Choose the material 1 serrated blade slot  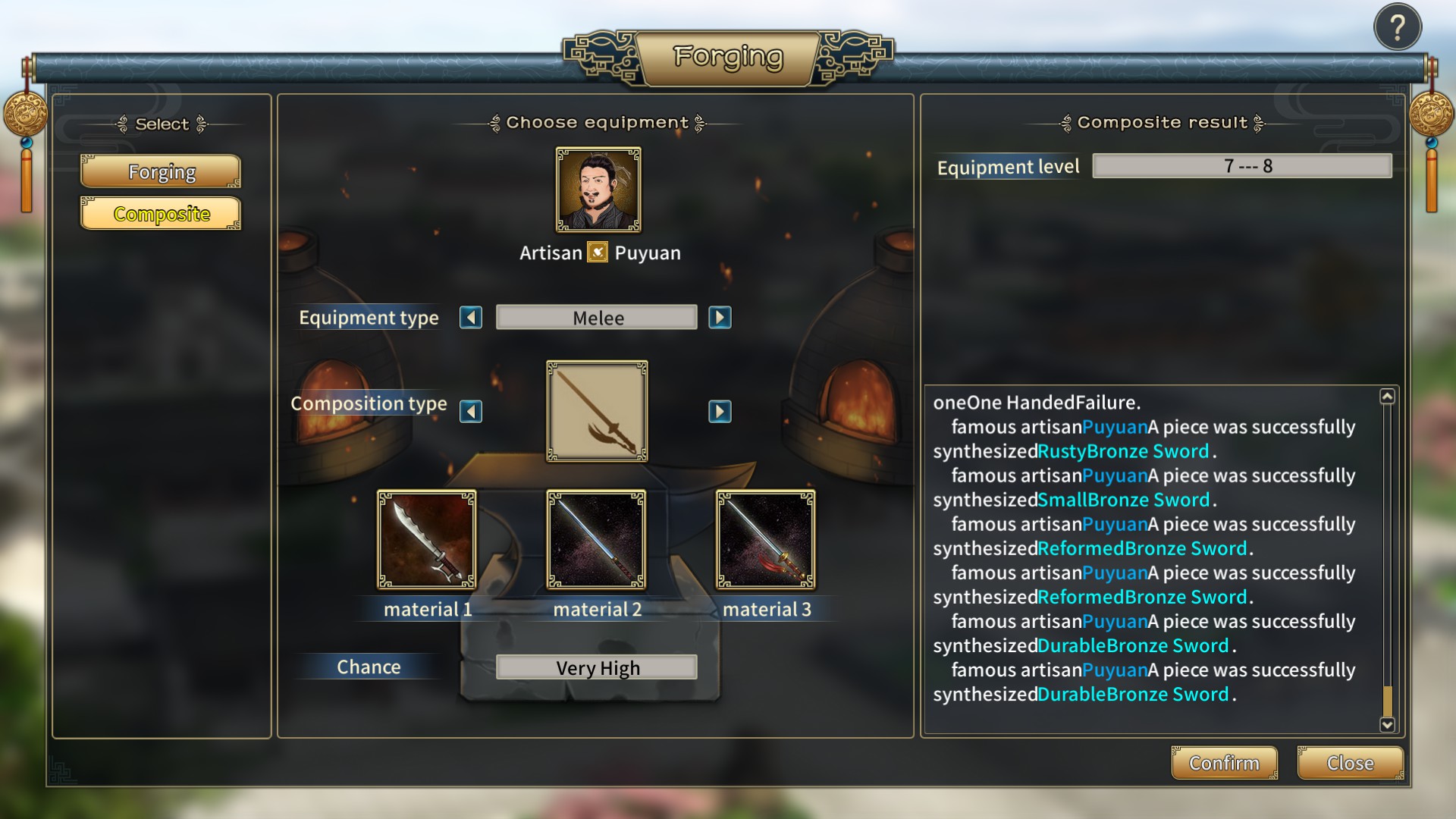(x=427, y=539)
